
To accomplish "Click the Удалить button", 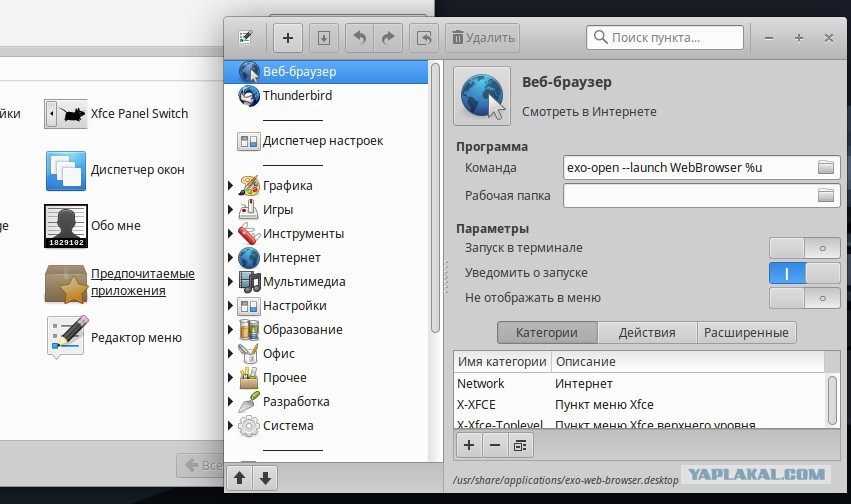I will coord(482,38).
